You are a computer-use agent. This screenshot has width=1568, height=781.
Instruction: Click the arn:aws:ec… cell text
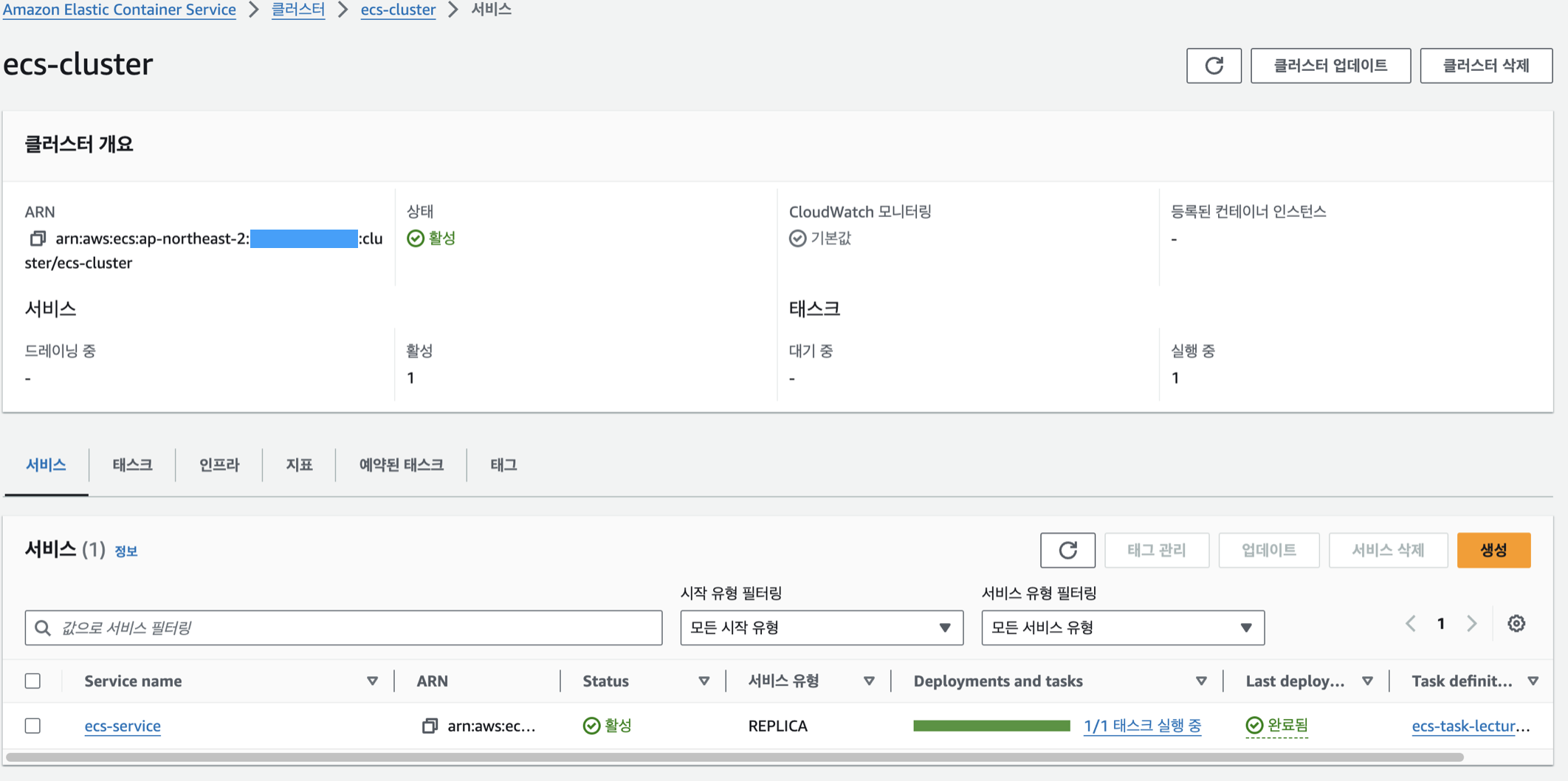tap(492, 726)
